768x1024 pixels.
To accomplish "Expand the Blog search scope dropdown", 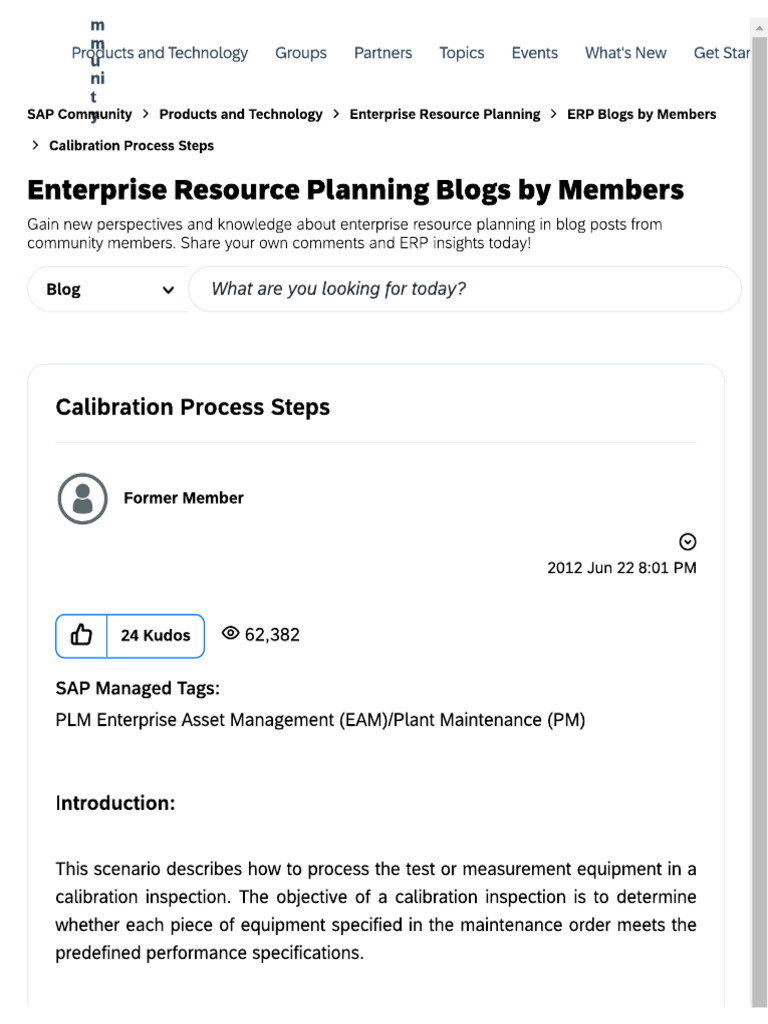I will [x=109, y=290].
